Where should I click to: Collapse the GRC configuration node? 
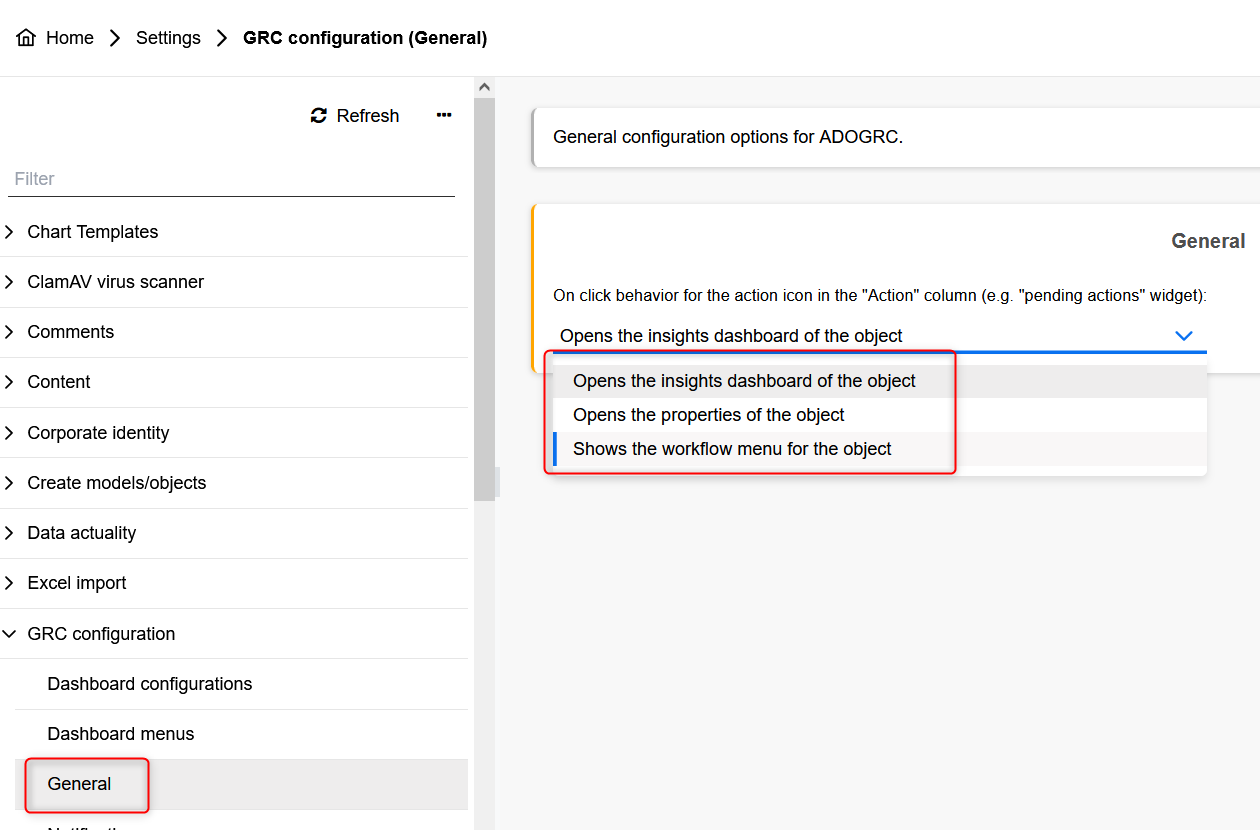point(10,634)
